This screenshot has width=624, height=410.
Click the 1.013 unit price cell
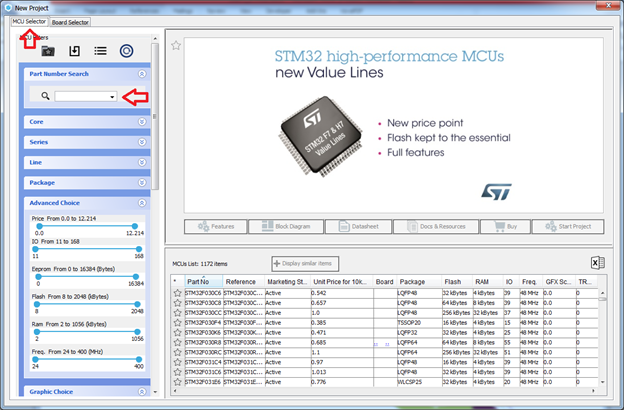(342, 372)
